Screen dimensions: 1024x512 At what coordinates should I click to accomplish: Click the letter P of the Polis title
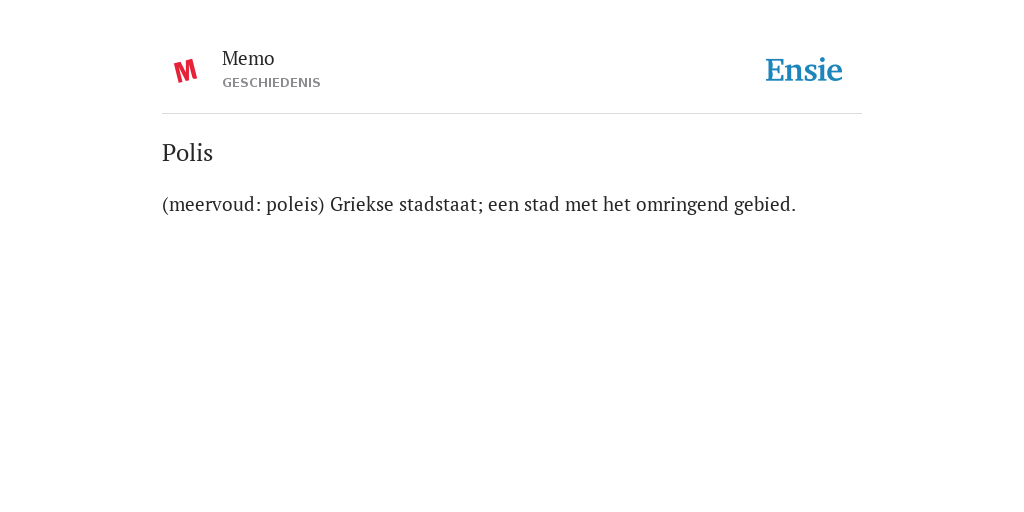(x=168, y=153)
